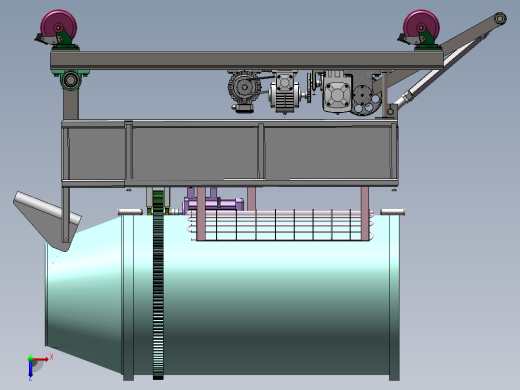Image resolution: width=520 pixels, height=390 pixels.
Task: Select the right panel of the gray frame
Action: point(328,153)
